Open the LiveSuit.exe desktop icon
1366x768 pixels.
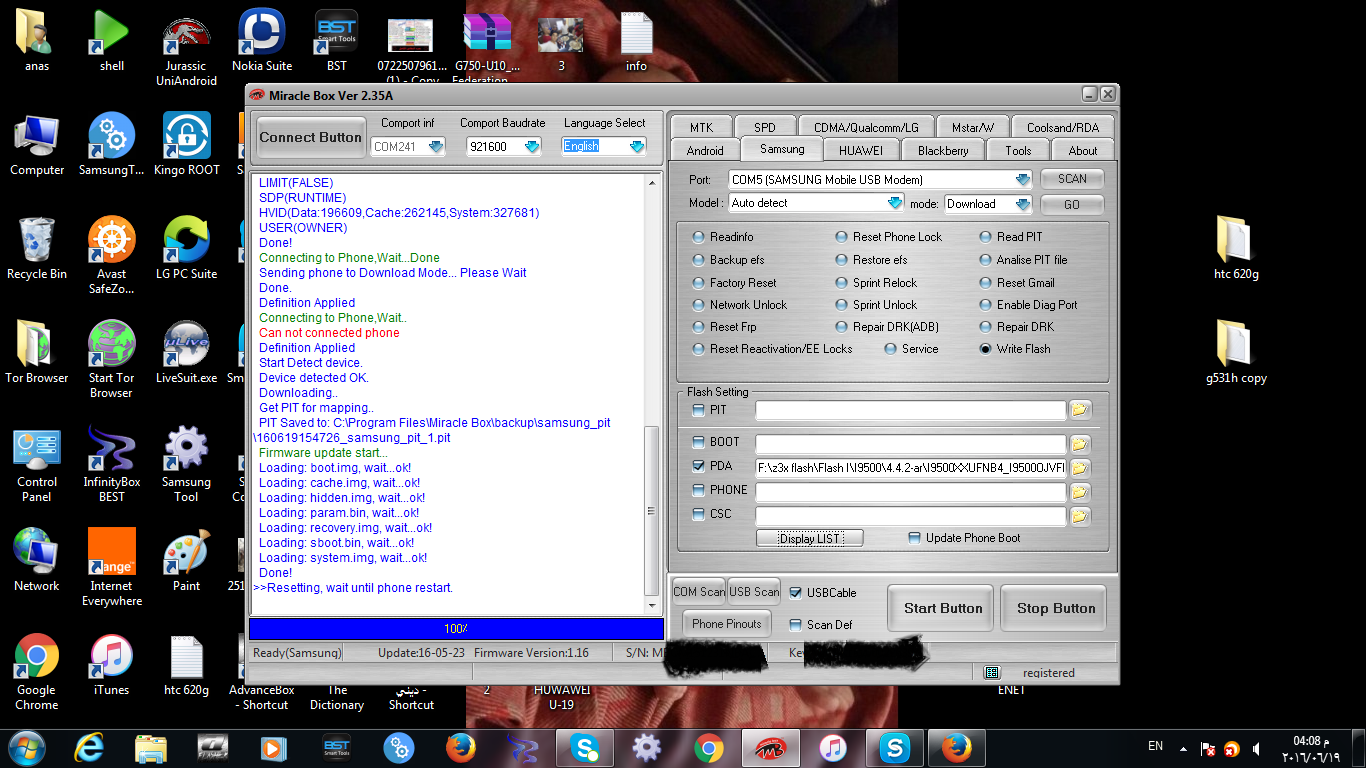pos(187,352)
